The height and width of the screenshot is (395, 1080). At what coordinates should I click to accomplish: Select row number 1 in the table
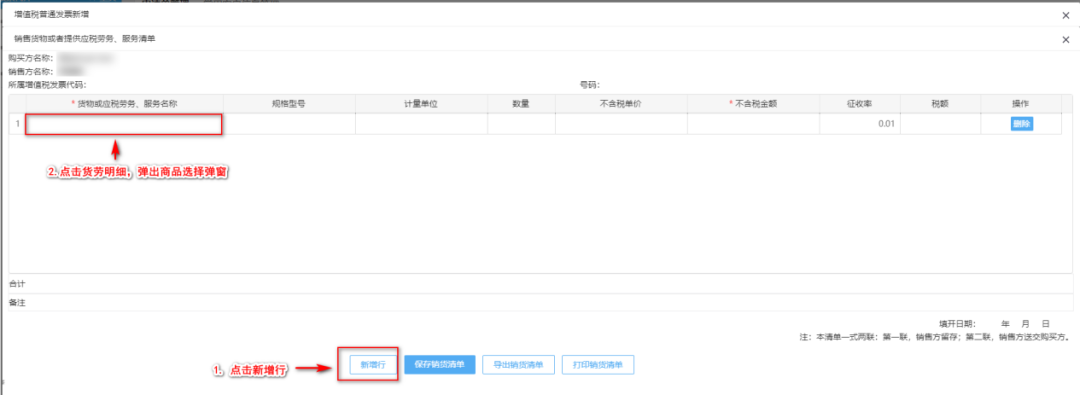(x=17, y=124)
